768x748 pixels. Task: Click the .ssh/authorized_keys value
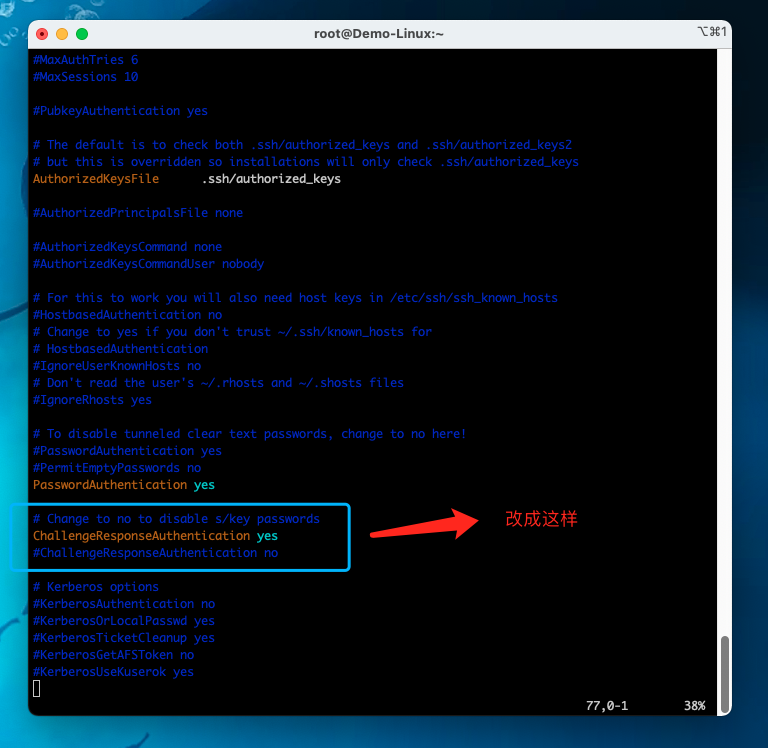(x=271, y=179)
